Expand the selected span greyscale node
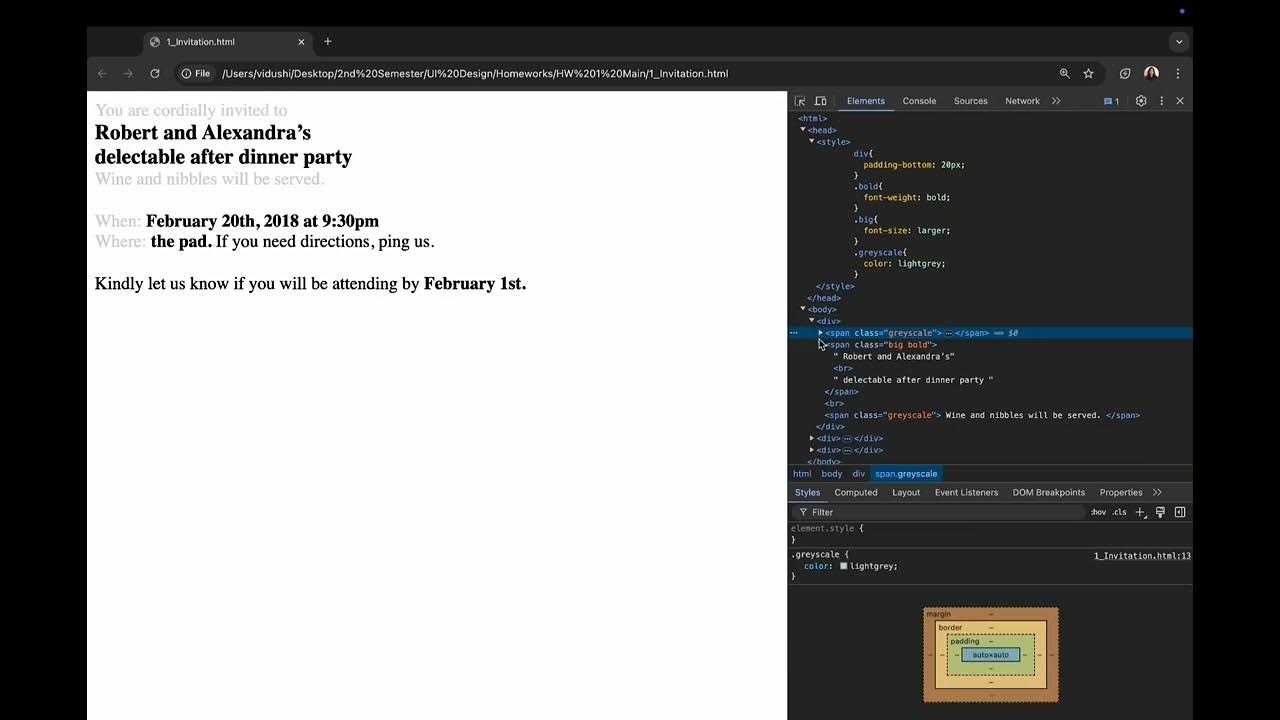This screenshot has width=1280, height=720. point(820,333)
